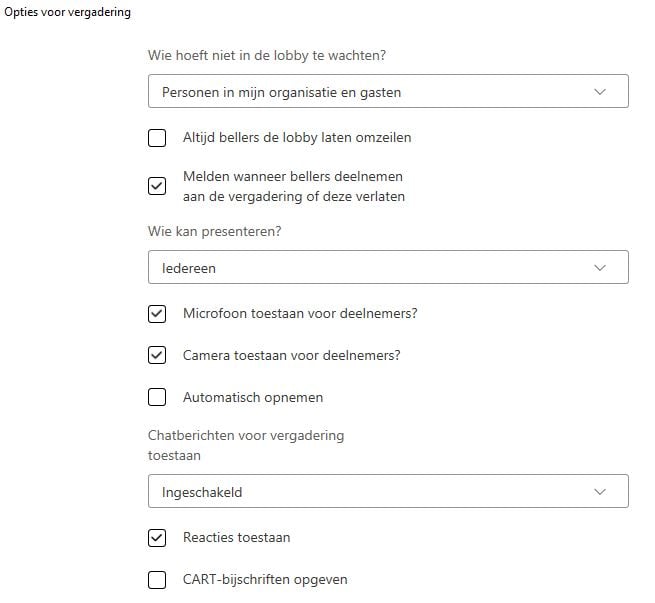Click the 'Opties voor vergadering' heading

pyautogui.click(x=67, y=13)
